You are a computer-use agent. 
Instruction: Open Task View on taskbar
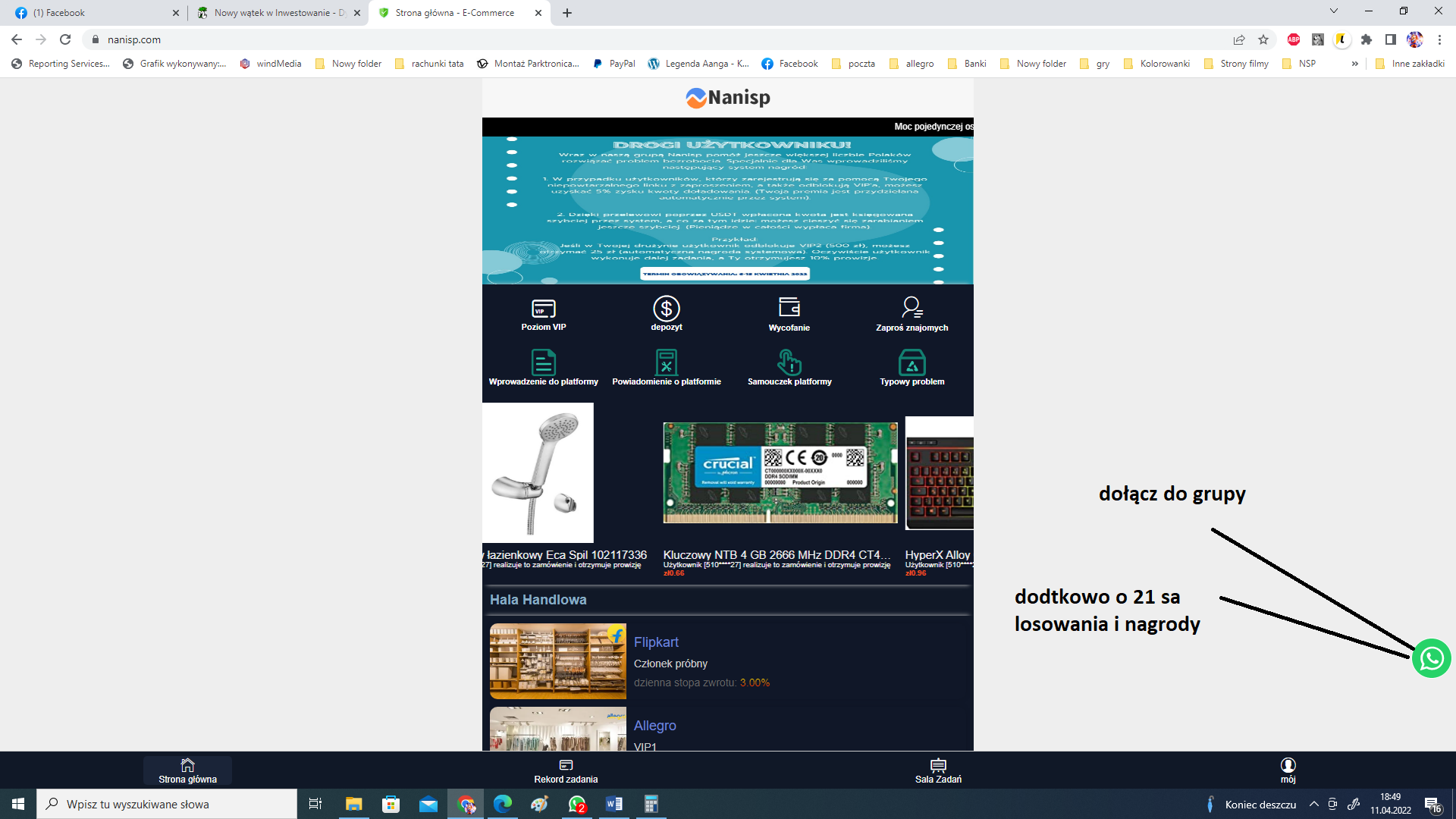tap(315, 804)
